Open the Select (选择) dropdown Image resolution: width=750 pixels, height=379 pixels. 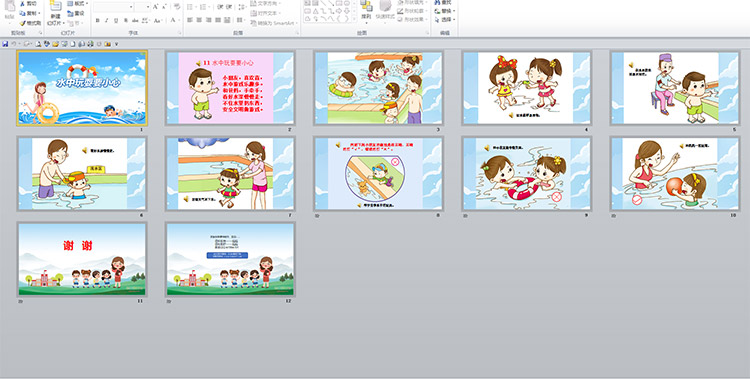444,20
